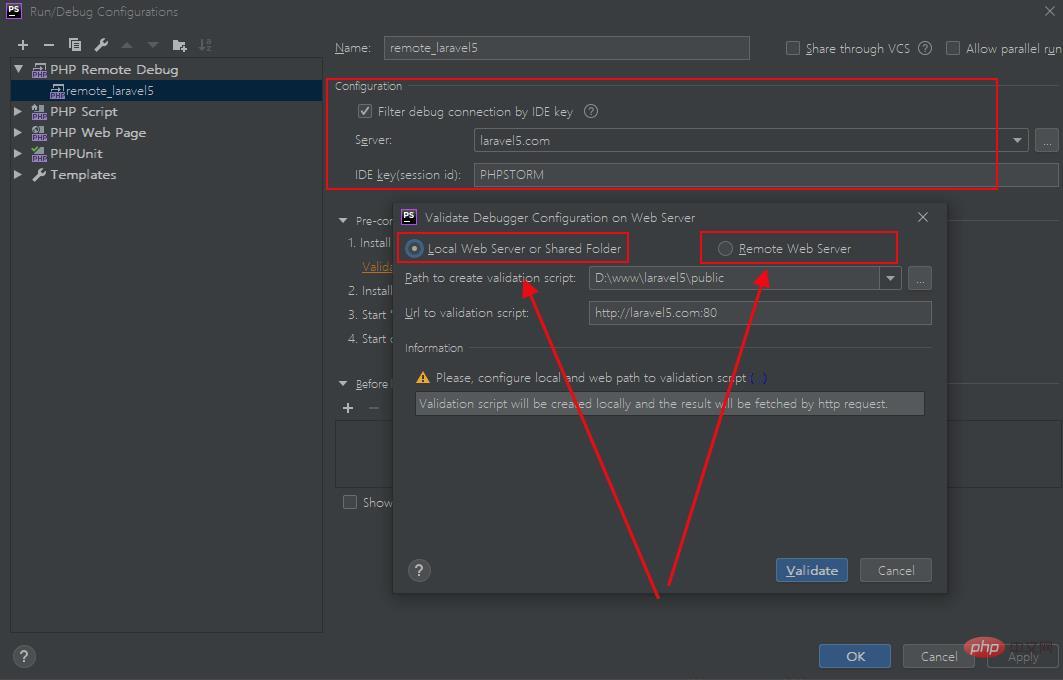Edit Name field containing remote_laravel5
This screenshot has height=680, width=1063.
567,48
